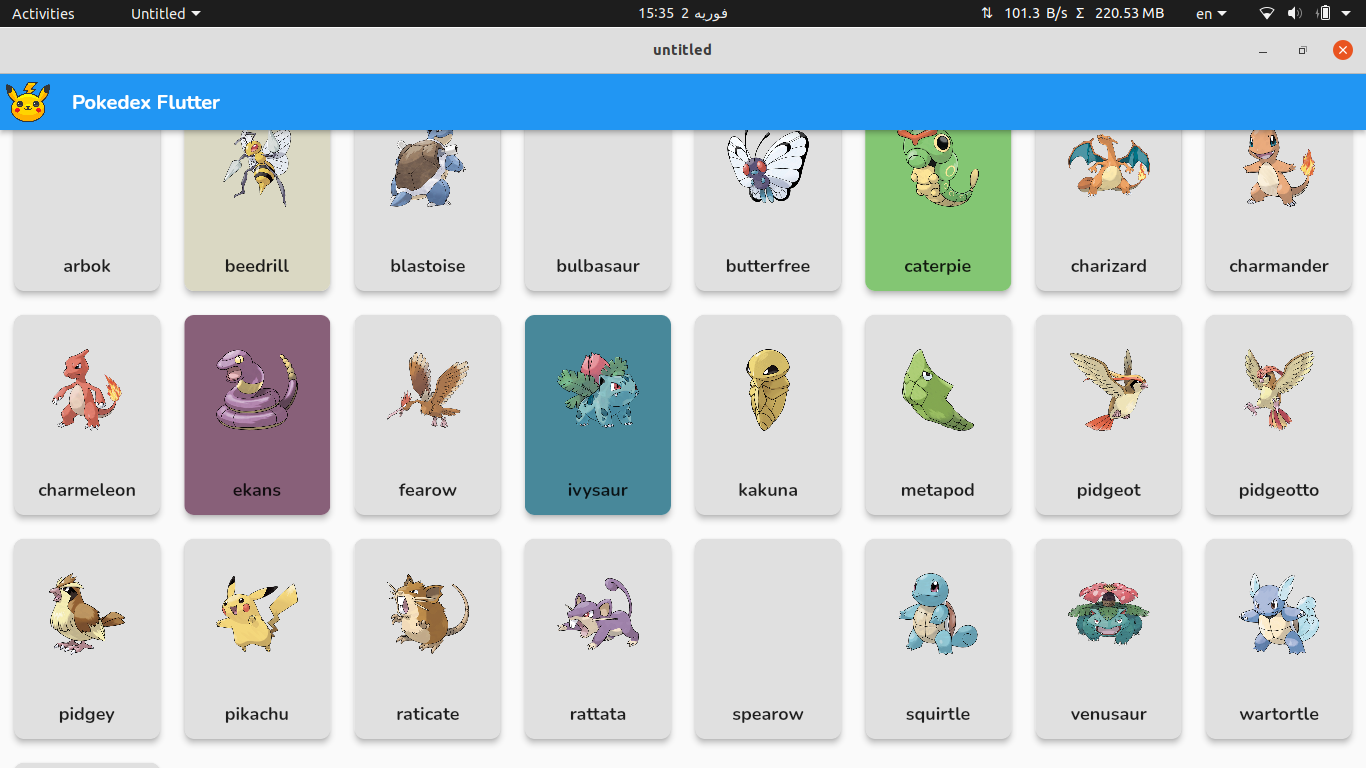Open the charizard card

pos(1109,210)
